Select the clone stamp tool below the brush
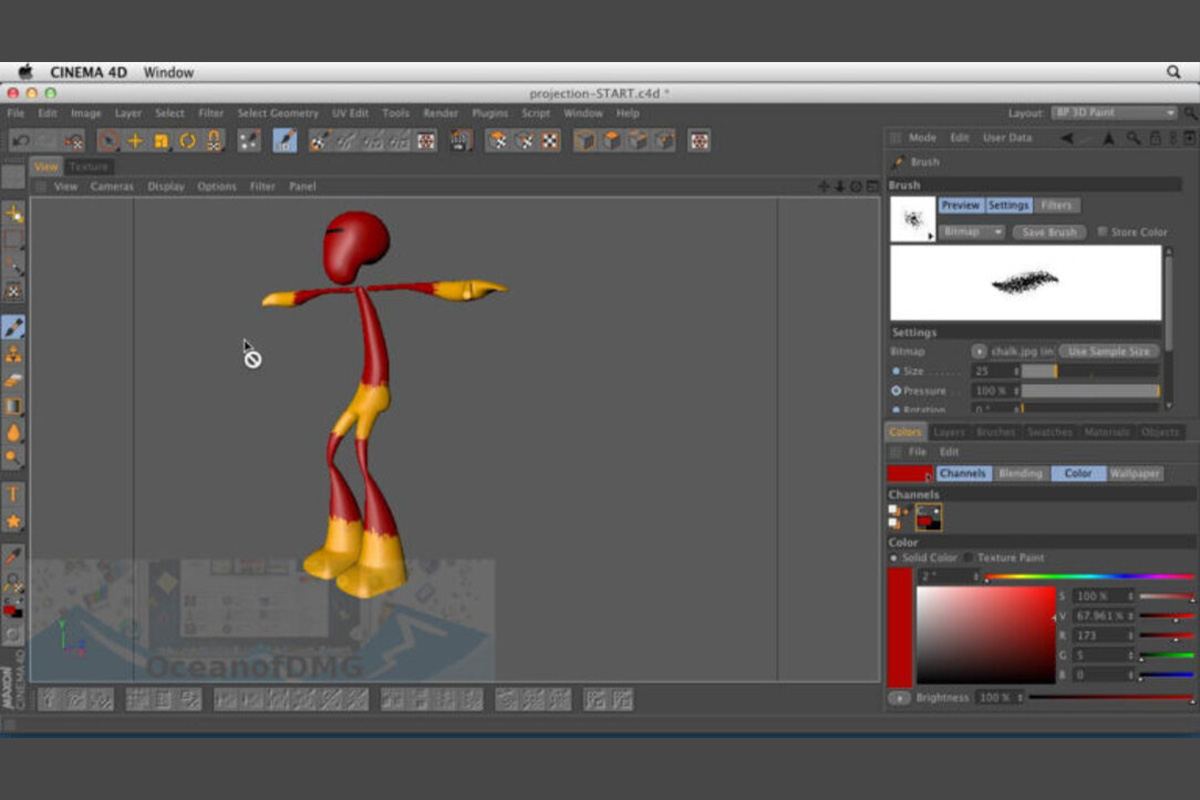The image size is (1200, 800). click(x=14, y=354)
